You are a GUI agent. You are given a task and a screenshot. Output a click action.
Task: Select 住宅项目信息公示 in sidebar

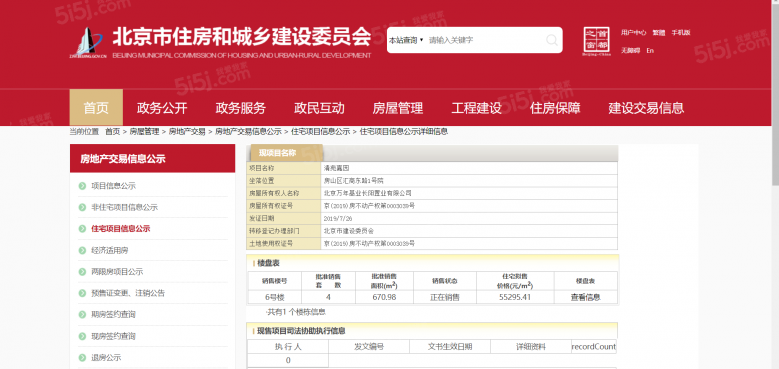[x=121, y=228]
